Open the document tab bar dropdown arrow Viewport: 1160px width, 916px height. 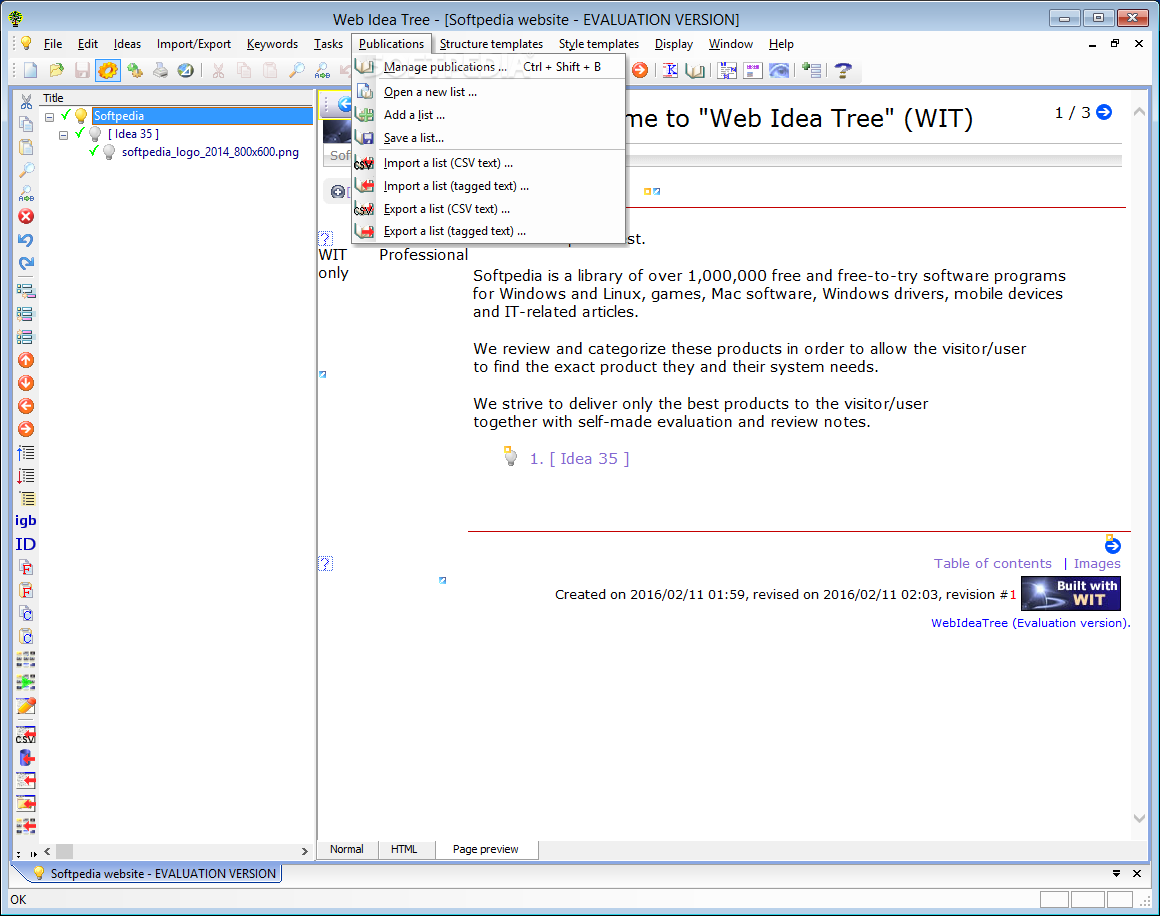coord(1116,874)
